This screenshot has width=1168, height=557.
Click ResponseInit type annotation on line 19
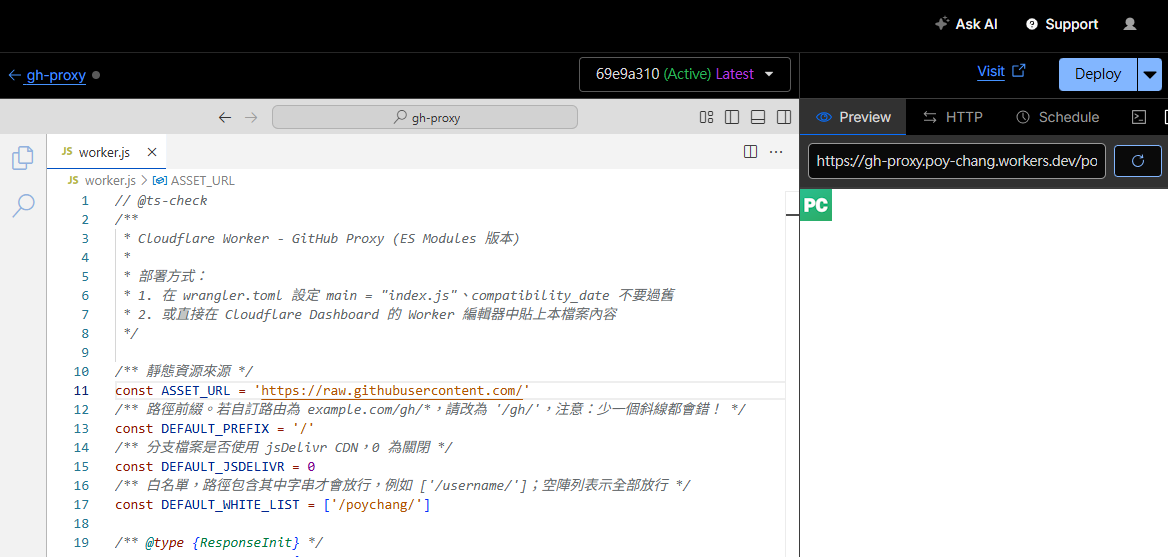[x=248, y=542]
